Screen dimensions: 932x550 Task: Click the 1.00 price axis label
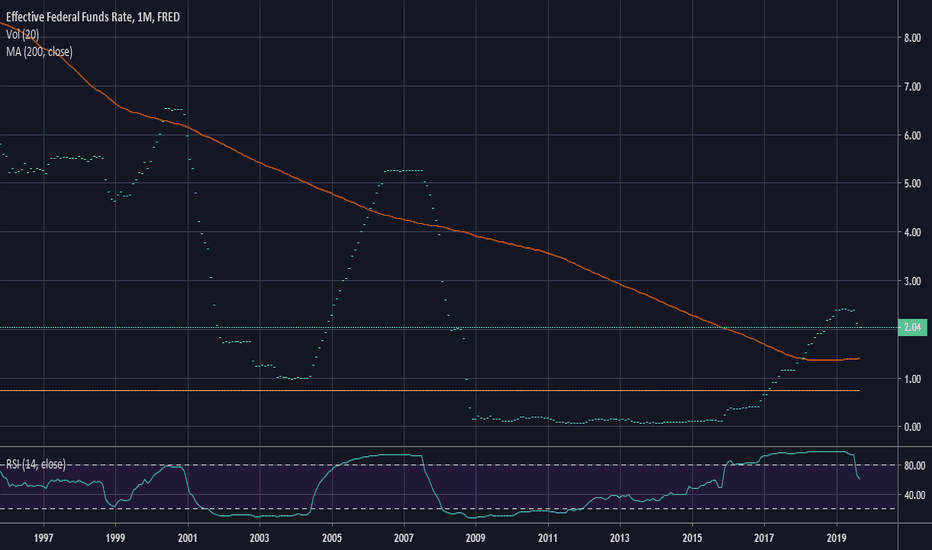912,379
